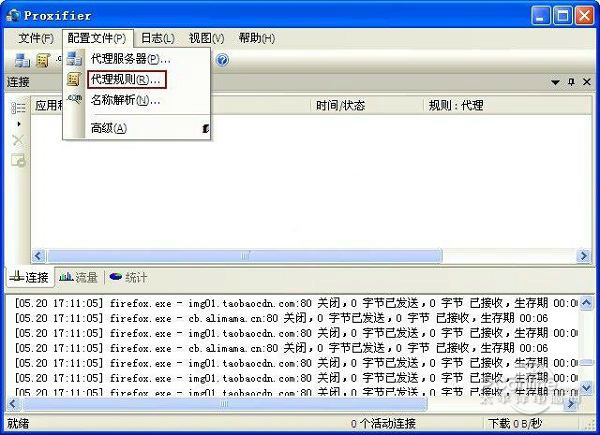The height and width of the screenshot is (435, 600).
Task: Open the 连接 panel dropdown arrow
Action: 555,82
